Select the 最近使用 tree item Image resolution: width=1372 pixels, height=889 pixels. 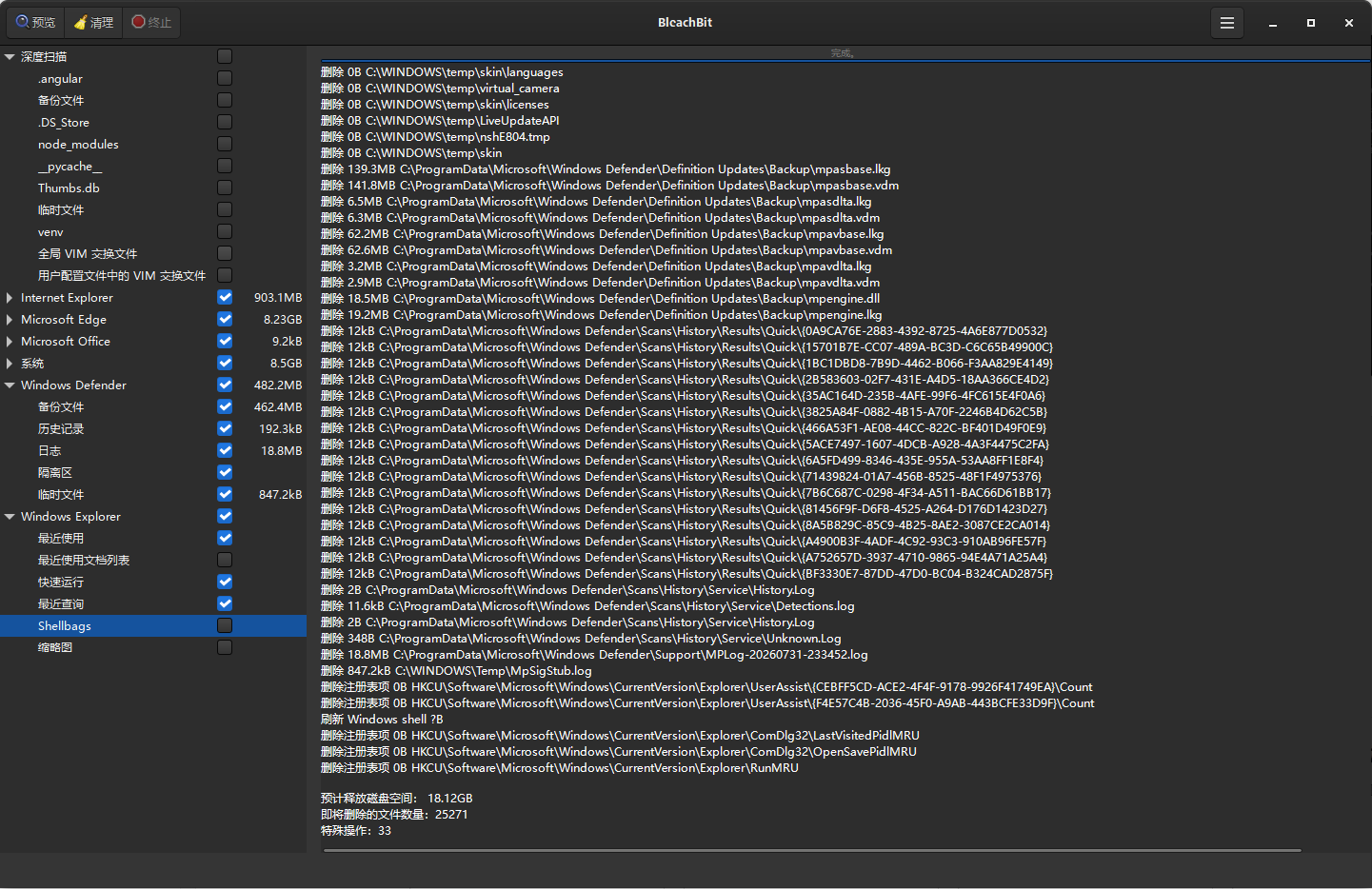click(61, 539)
